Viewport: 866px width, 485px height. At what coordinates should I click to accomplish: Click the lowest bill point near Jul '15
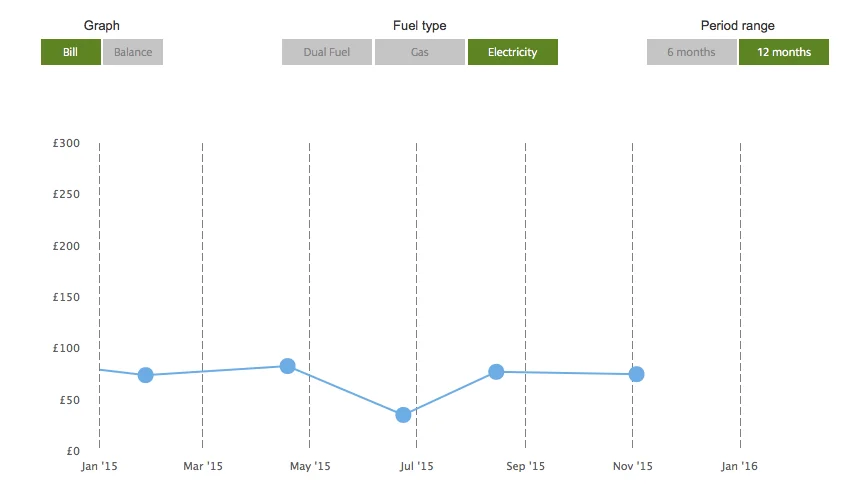(403, 415)
